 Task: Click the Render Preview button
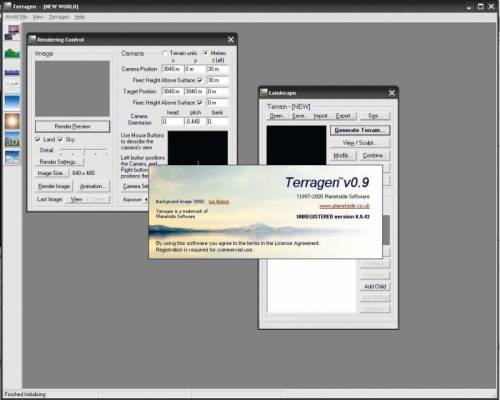point(72,126)
